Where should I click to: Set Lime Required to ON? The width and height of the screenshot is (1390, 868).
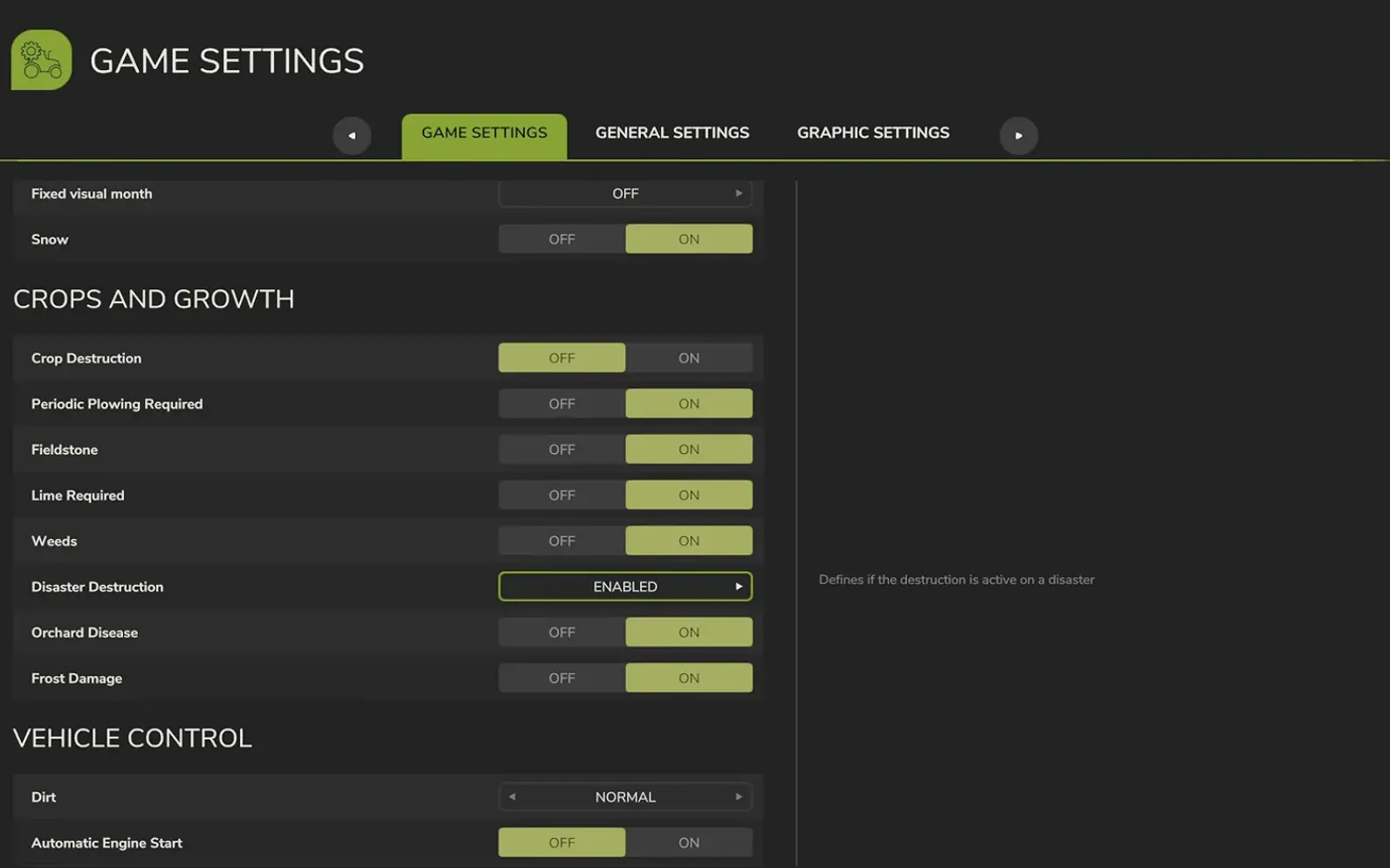689,495
